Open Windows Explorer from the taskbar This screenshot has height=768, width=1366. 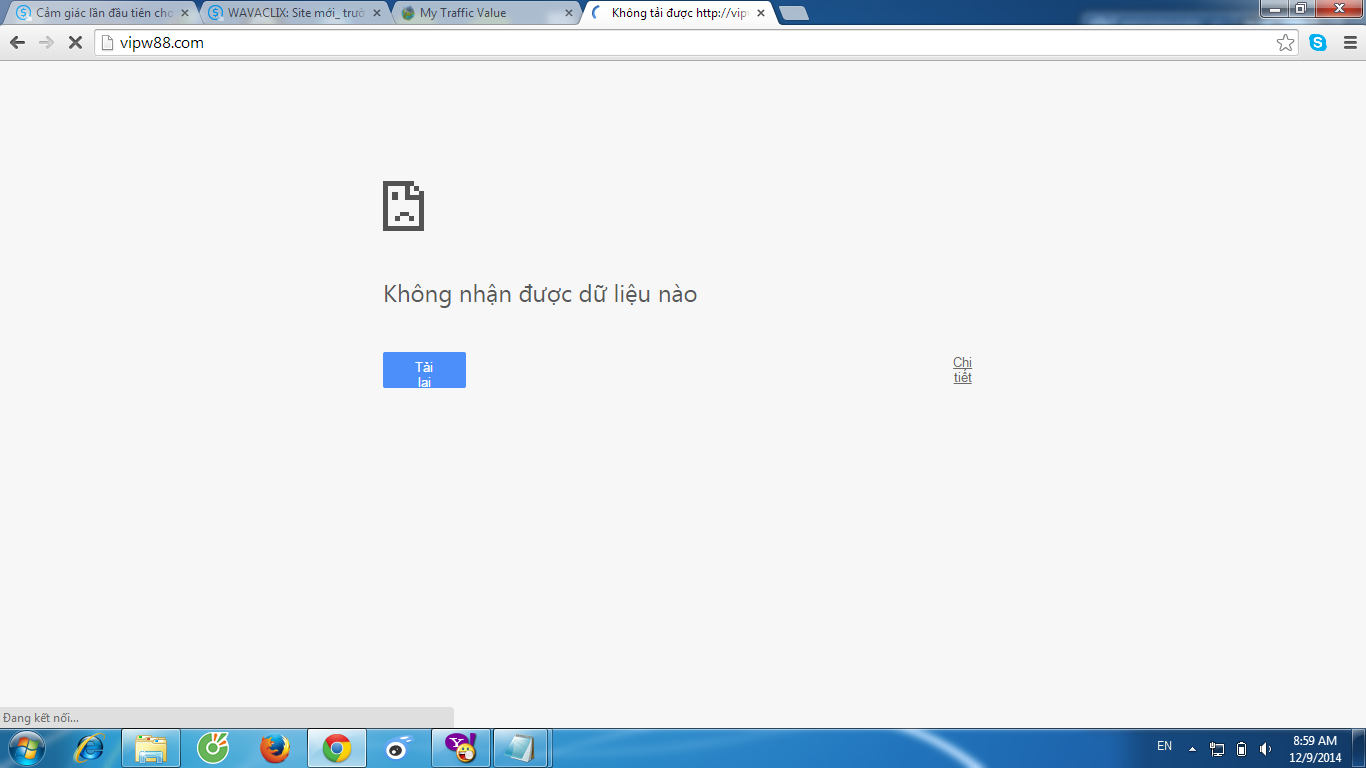(x=151, y=748)
